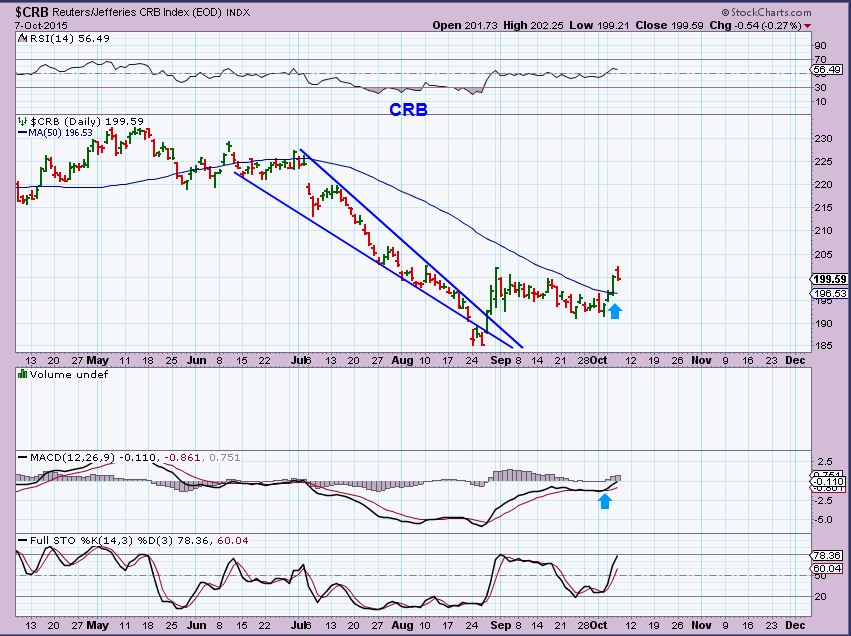851x636 pixels.
Task: Click the -0.110 MACD axis value tag
Action: [x=829, y=481]
